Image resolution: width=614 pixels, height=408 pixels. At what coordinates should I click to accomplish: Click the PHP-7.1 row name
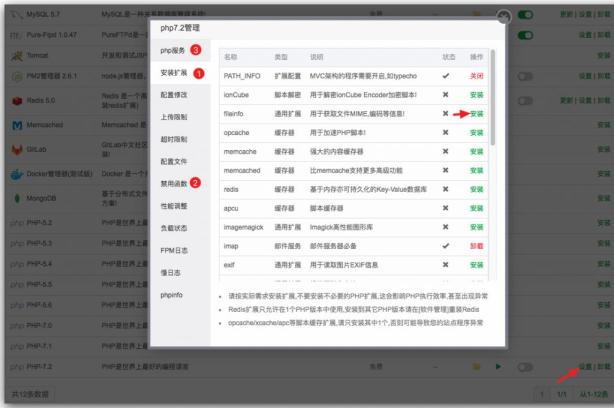click(x=39, y=346)
